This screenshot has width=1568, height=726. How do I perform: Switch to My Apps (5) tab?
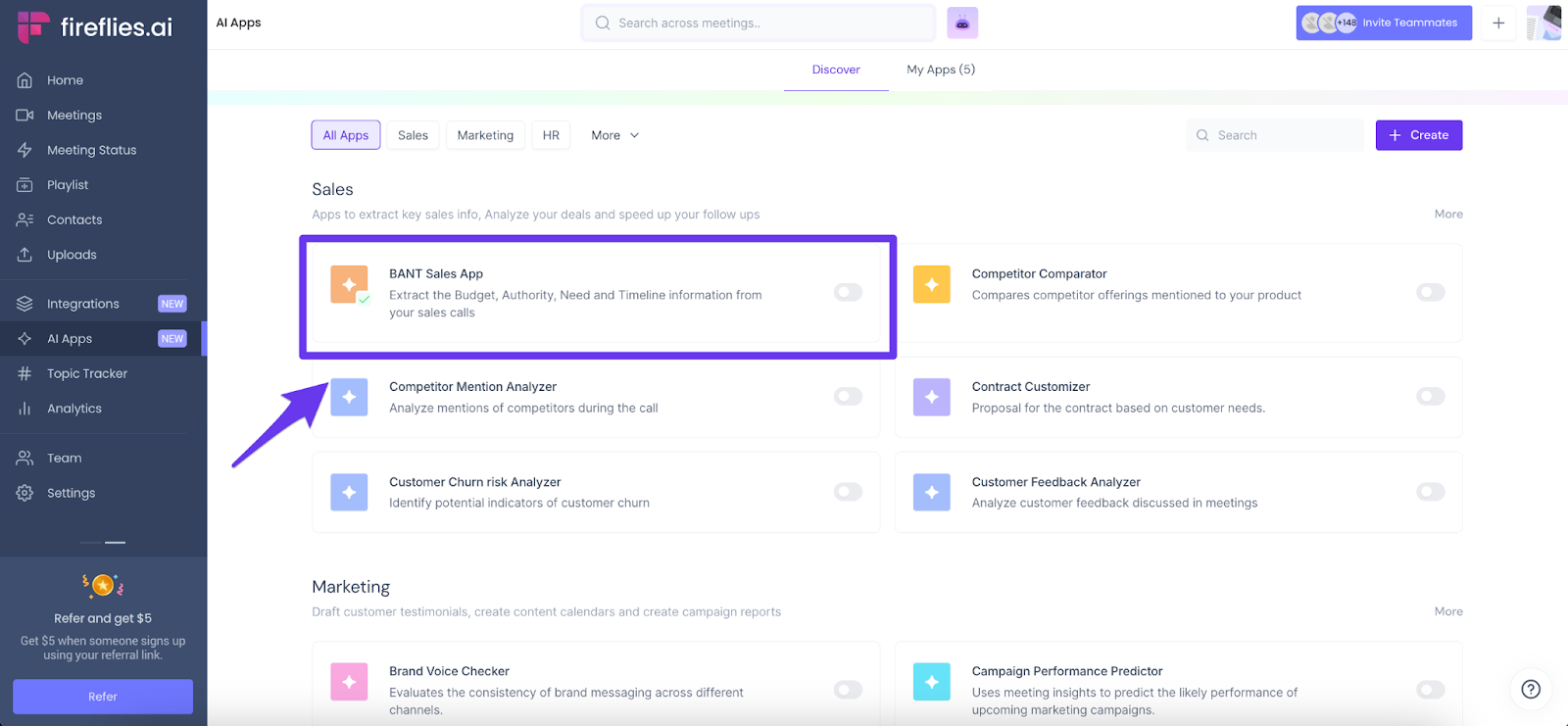(x=941, y=70)
